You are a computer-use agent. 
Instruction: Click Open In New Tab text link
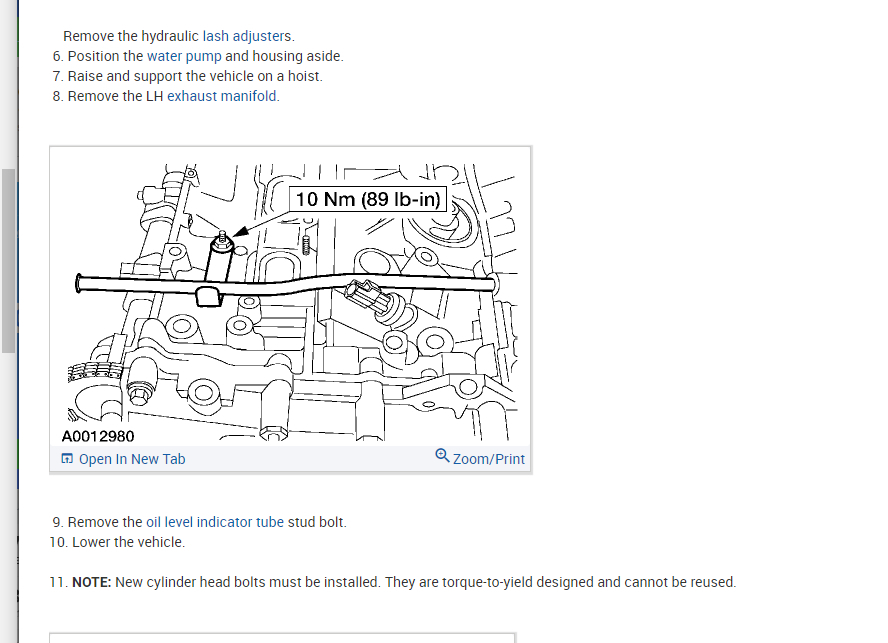click(x=132, y=459)
